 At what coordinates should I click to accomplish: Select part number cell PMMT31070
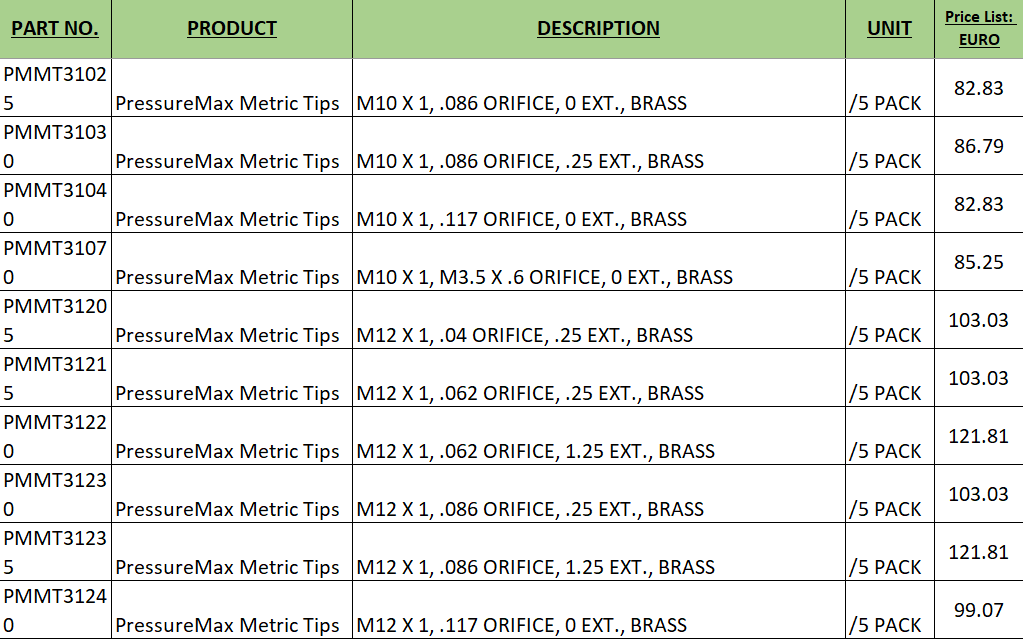[x=55, y=262]
